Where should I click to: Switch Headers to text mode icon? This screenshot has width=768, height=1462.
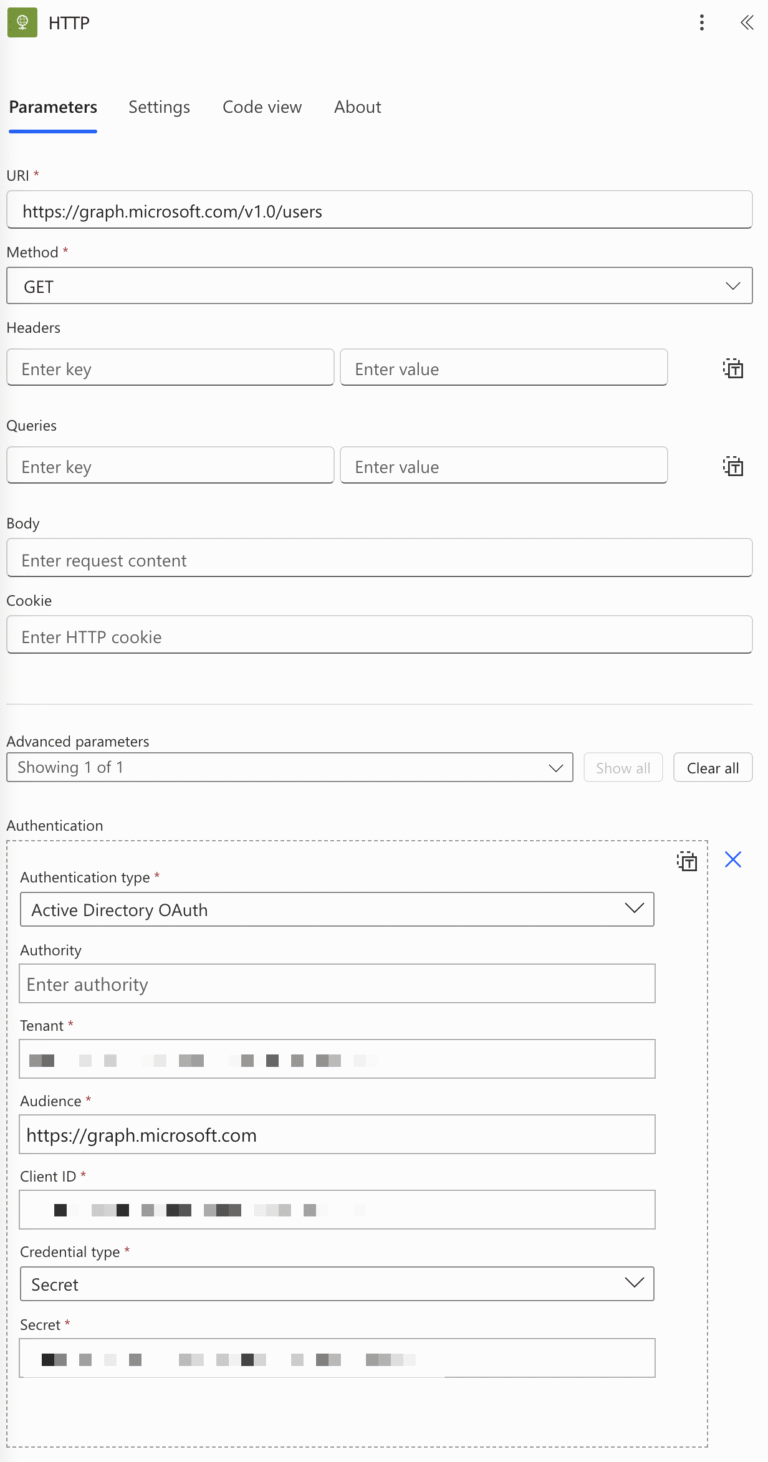(x=733, y=368)
